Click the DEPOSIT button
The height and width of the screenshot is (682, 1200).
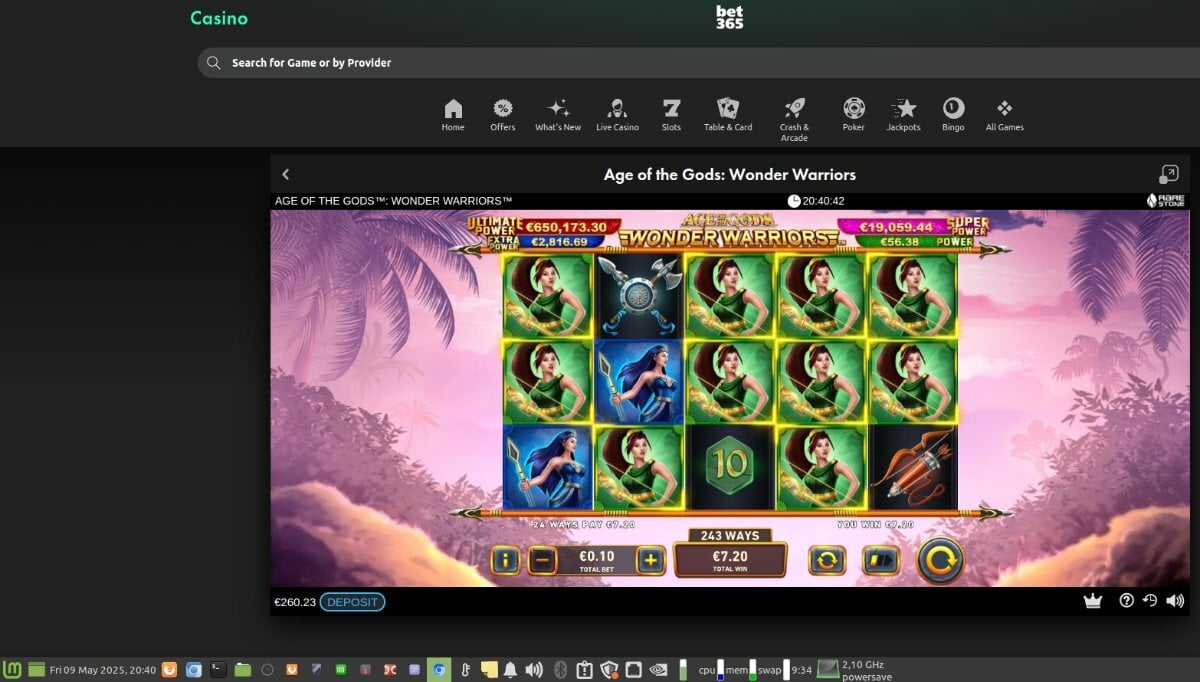(352, 602)
